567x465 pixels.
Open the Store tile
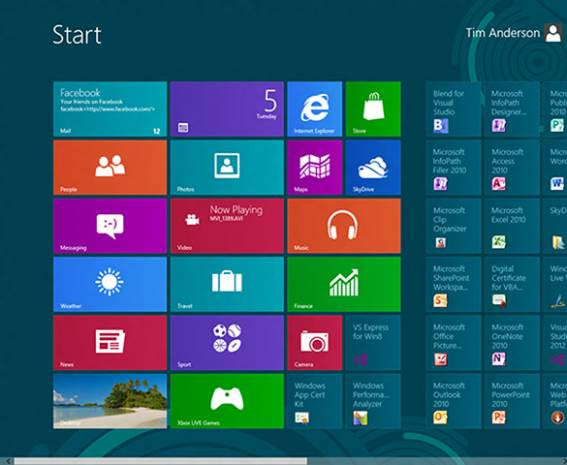(x=373, y=109)
